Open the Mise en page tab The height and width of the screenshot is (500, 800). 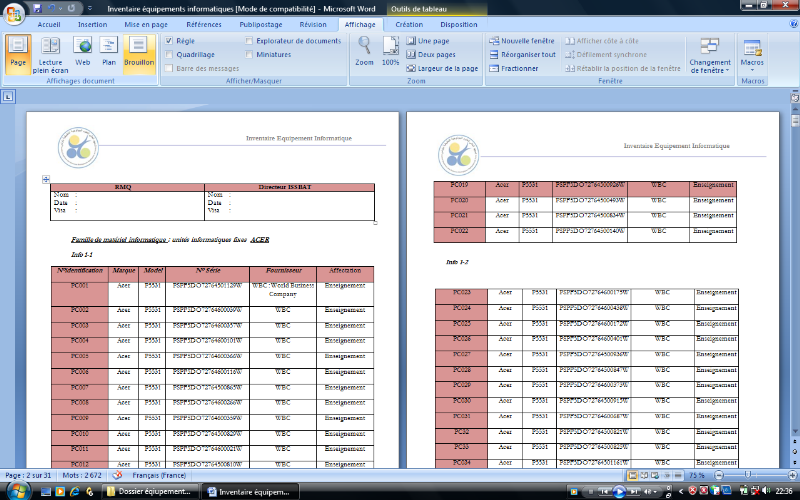tap(146, 24)
